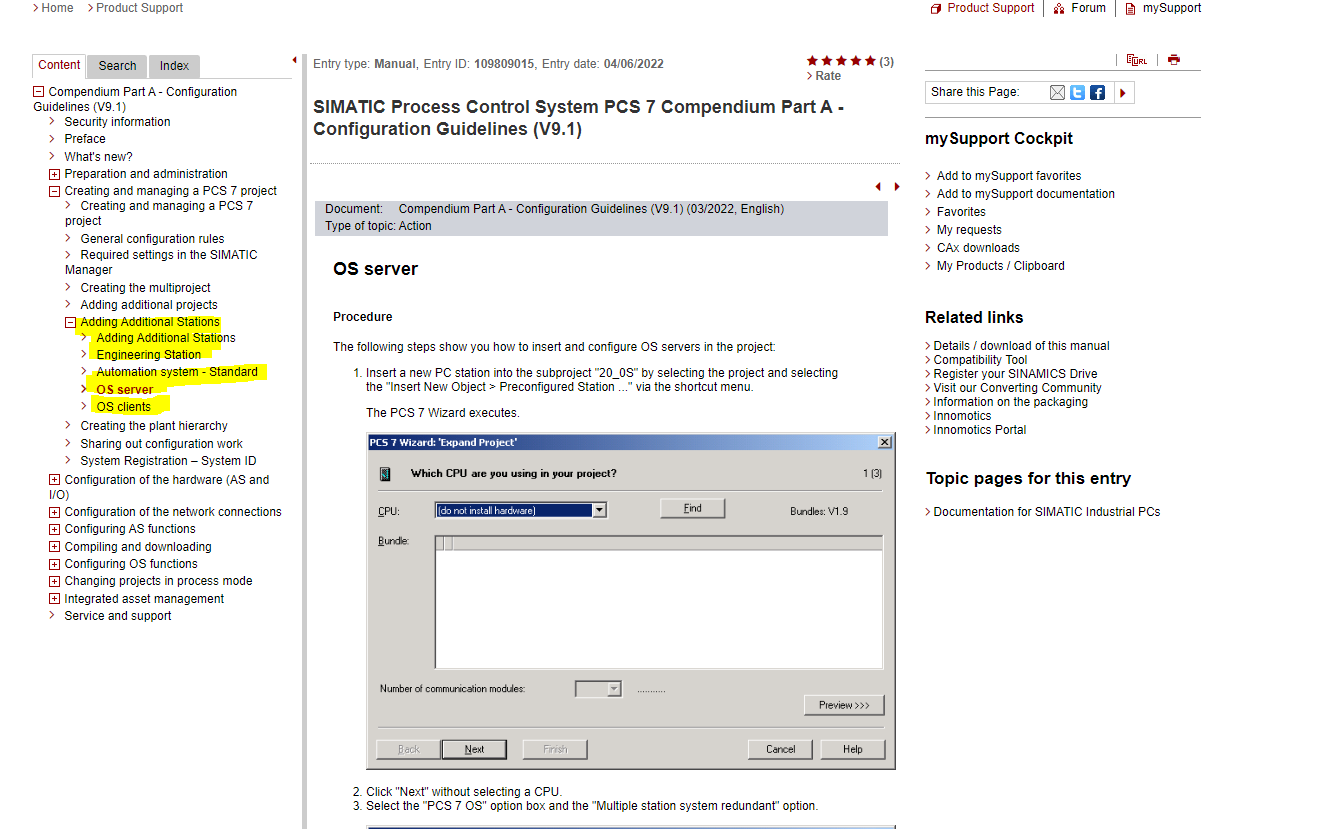Open the Favorites link in mySupport Cockpit
The height and width of the screenshot is (829, 1340).
pyautogui.click(x=961, y=212)
